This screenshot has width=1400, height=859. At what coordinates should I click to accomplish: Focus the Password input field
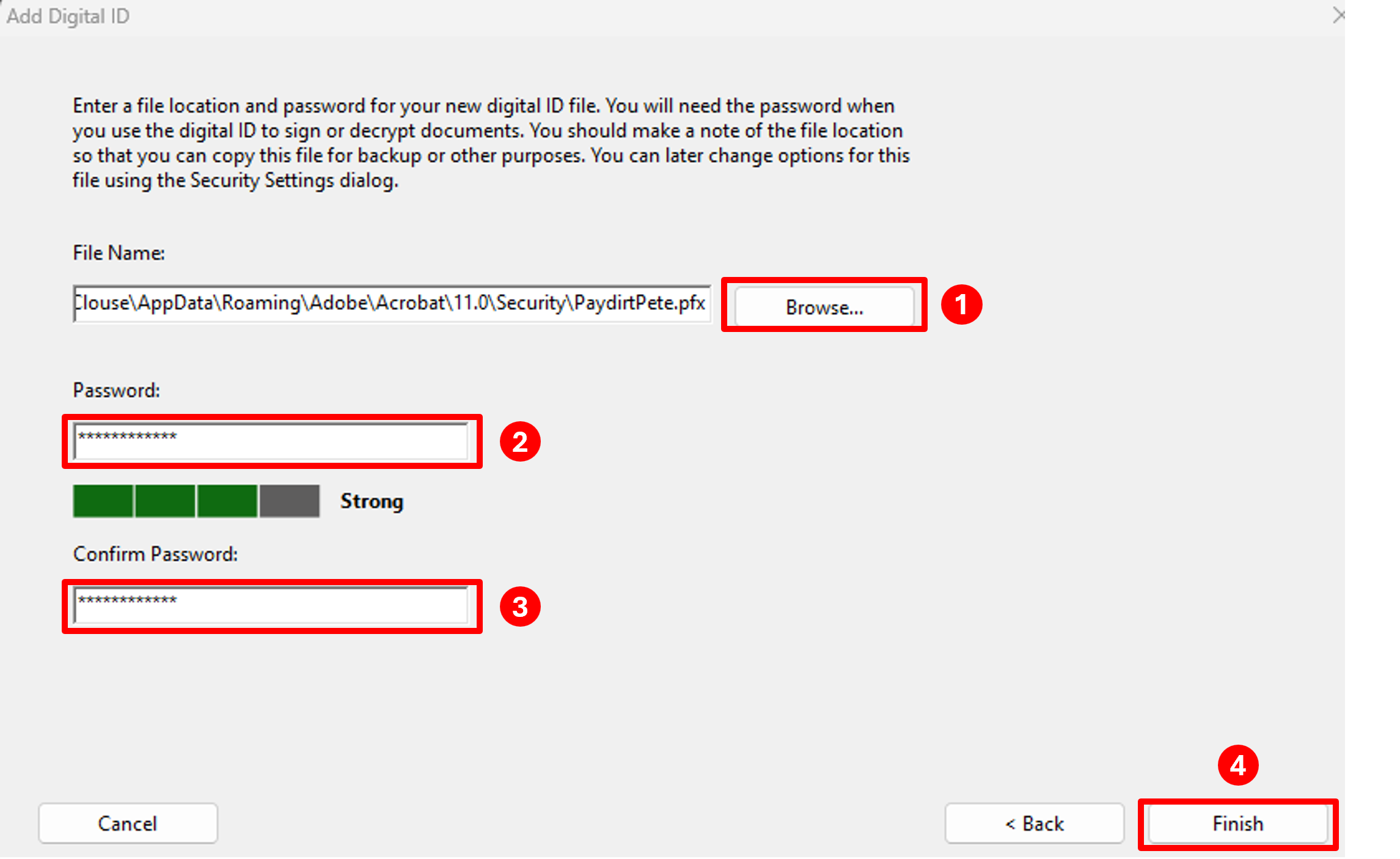pos(271,441)
